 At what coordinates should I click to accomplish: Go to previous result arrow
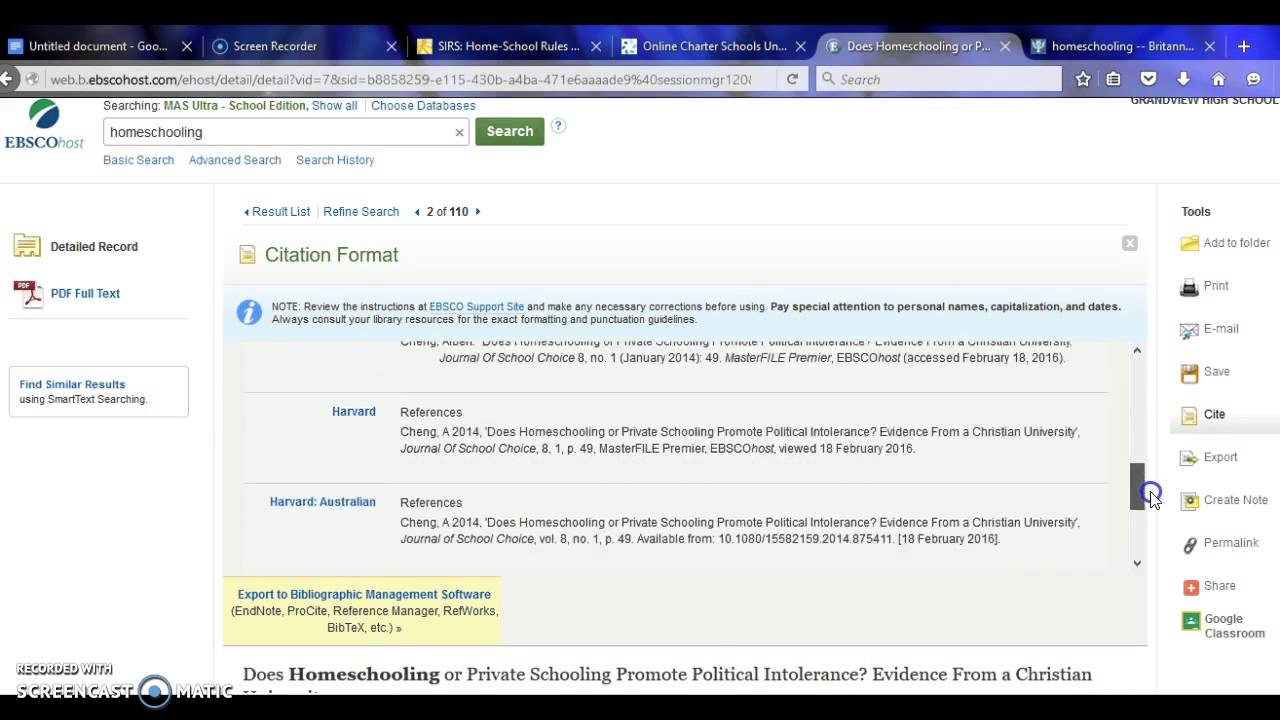pyautogui.click(x=417, y=212)
